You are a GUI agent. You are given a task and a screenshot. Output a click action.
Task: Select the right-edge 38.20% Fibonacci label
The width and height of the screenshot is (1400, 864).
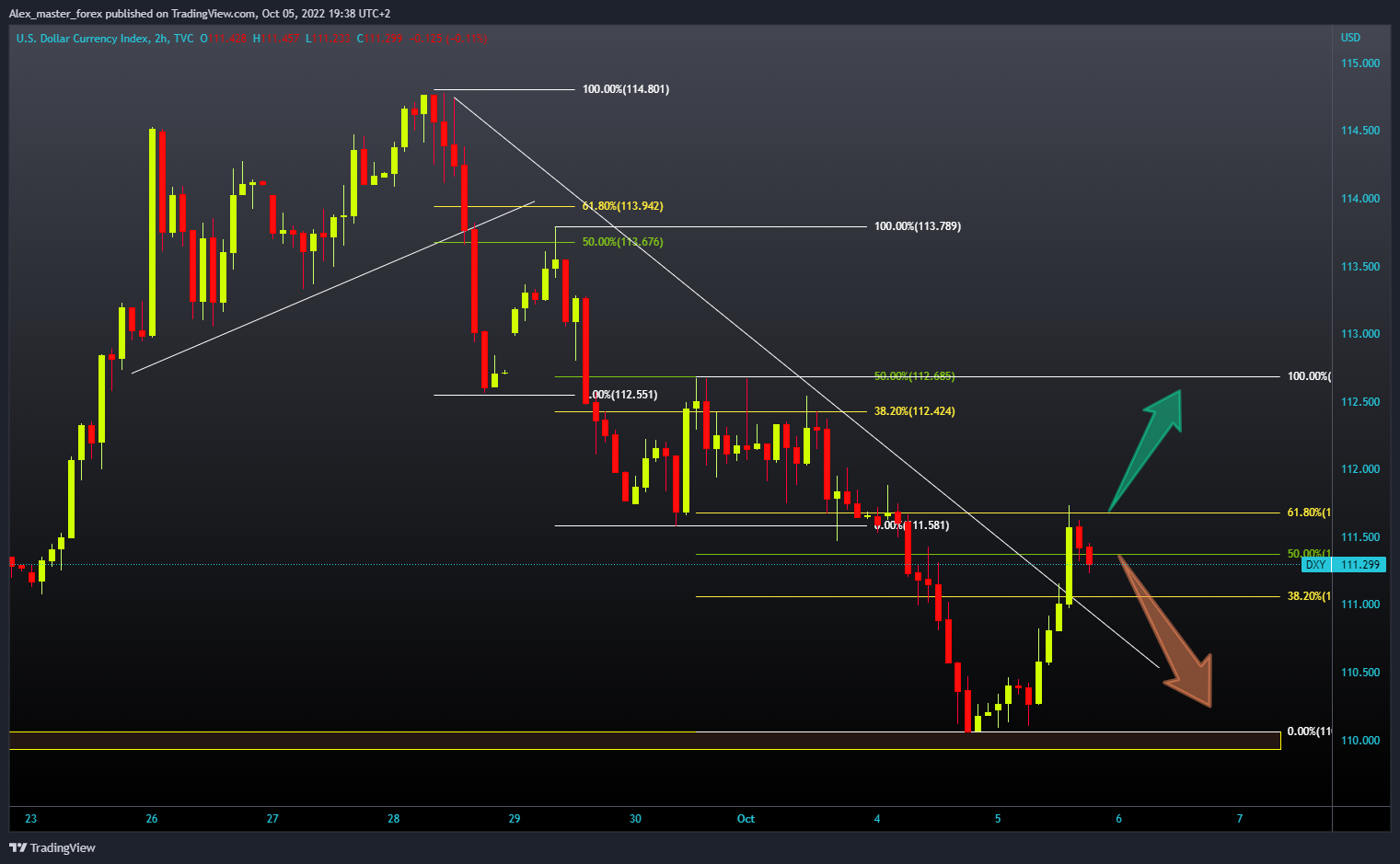[1309, 596]
